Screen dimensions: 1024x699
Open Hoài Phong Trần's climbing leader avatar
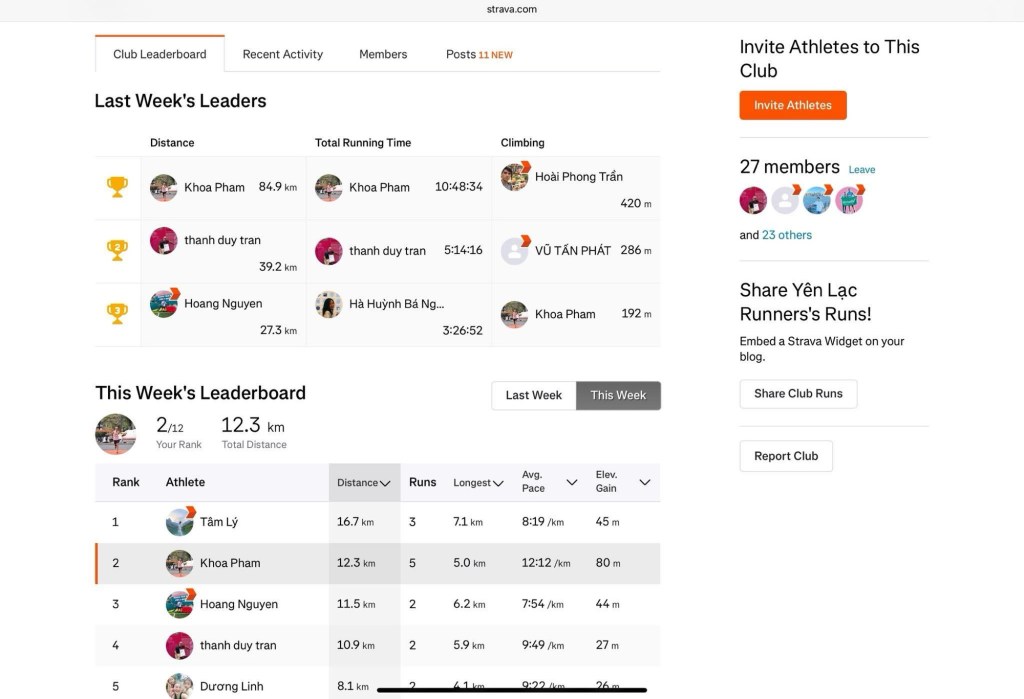515,177
